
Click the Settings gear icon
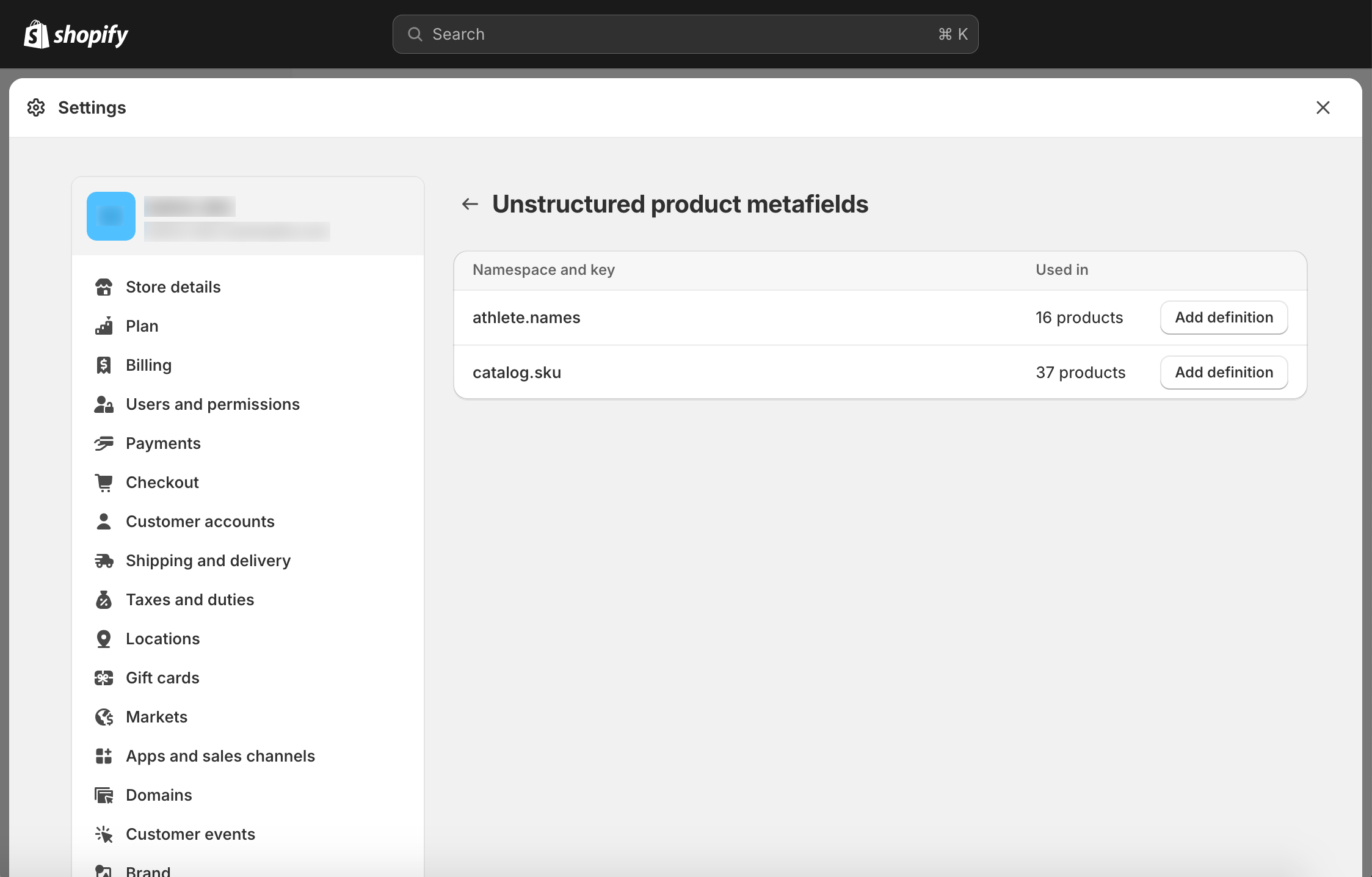coord(36,107)
